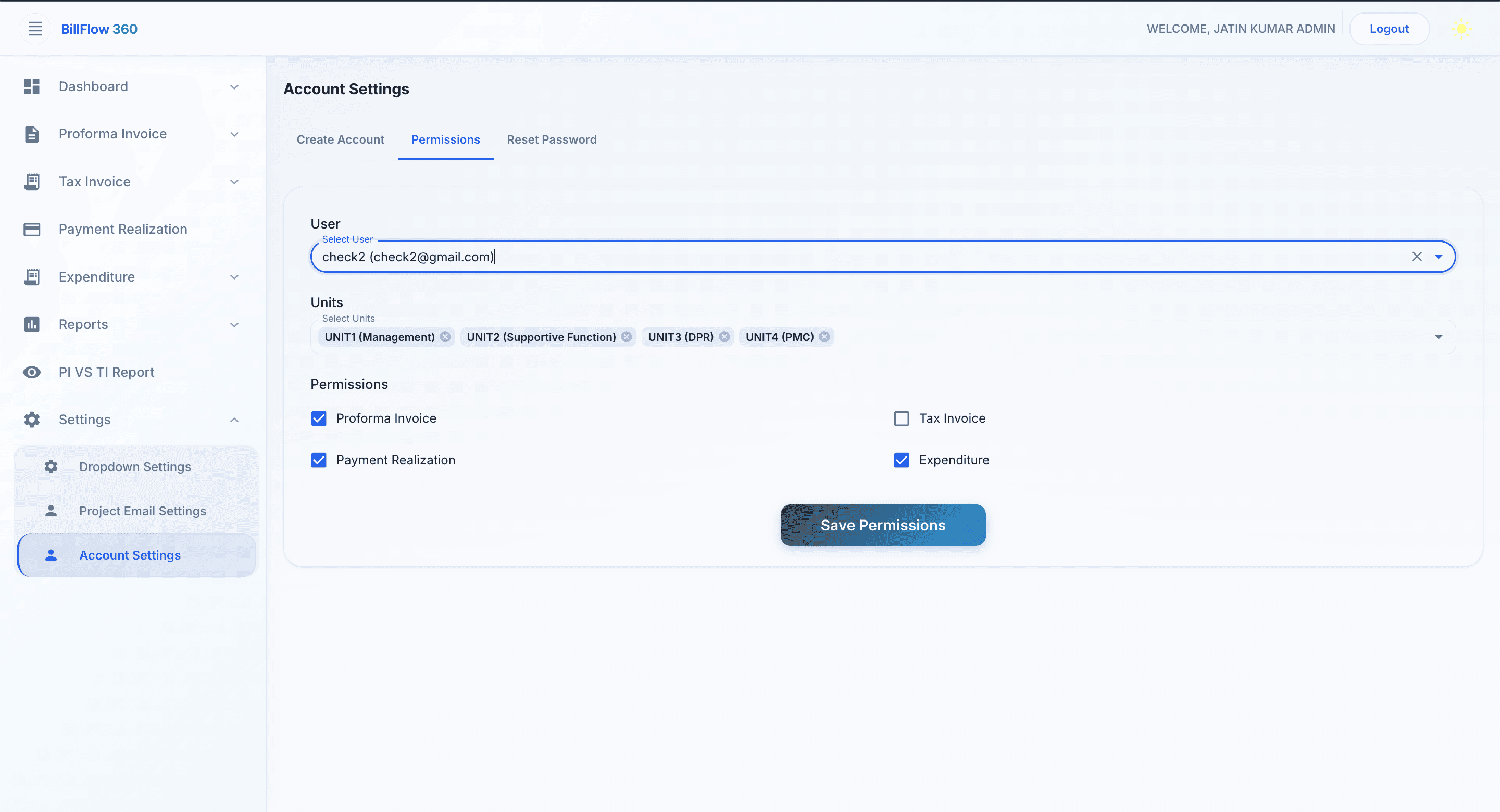Image resolution: width=1500 pixels, height=812 pixels.
Task: Click the Proforma Invoice document icon
Action: point(32,134)
